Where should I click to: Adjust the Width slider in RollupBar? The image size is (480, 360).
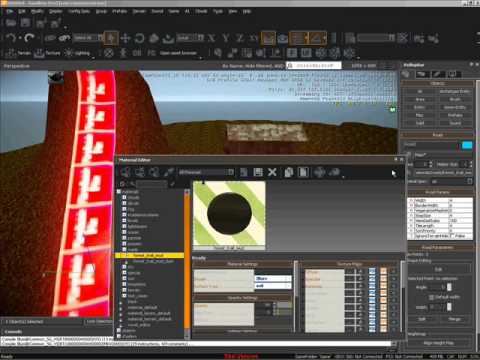[449, 307]
